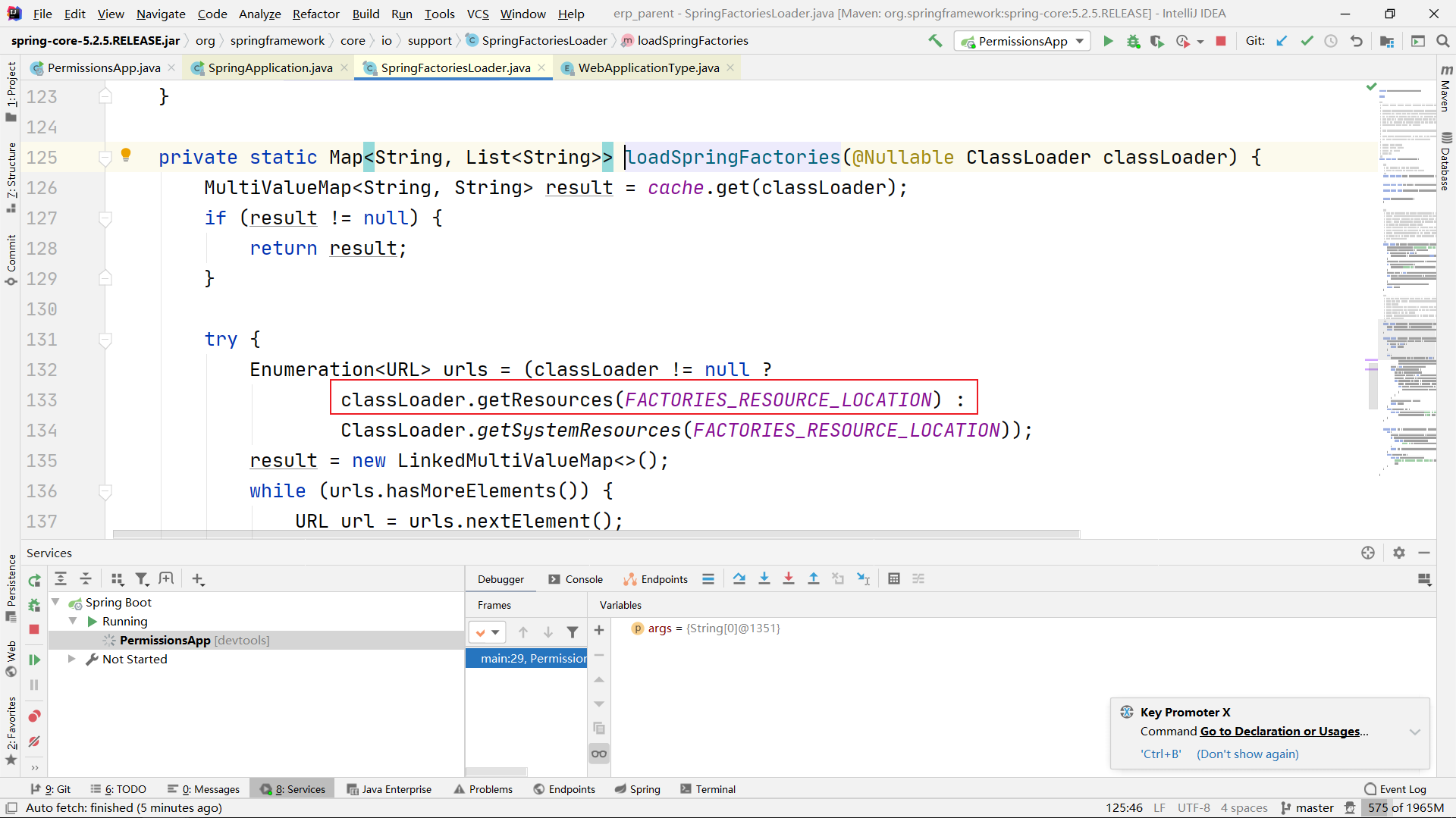Viewport: 1456px width, 818px height.
Task: Hide the Services panel minimize icon
Action: coord(1424,553)
